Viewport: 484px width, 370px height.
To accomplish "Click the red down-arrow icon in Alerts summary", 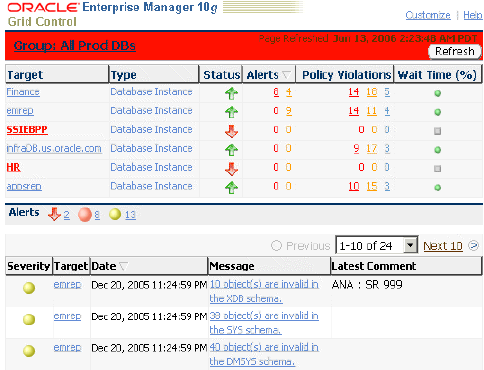I will (x=54, y=214).
